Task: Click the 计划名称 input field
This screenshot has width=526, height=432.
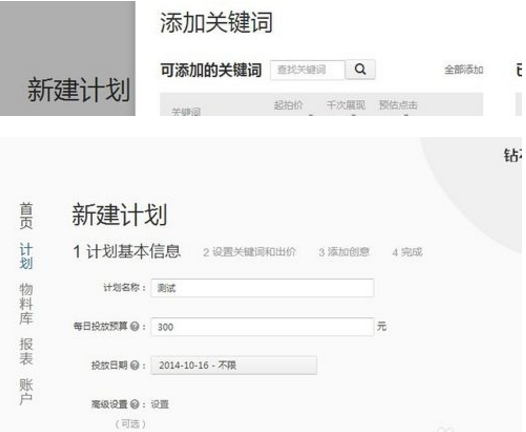Action: point(262,288)
